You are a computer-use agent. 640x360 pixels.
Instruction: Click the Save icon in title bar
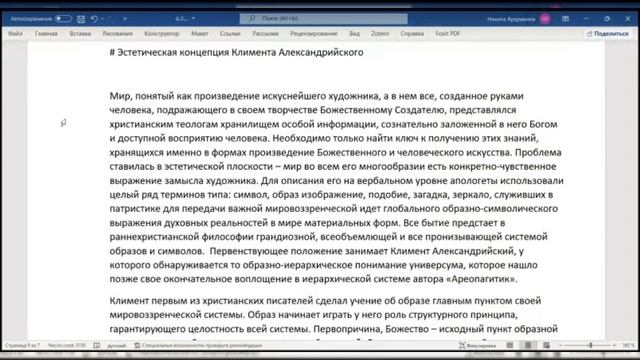pos(81,19)
